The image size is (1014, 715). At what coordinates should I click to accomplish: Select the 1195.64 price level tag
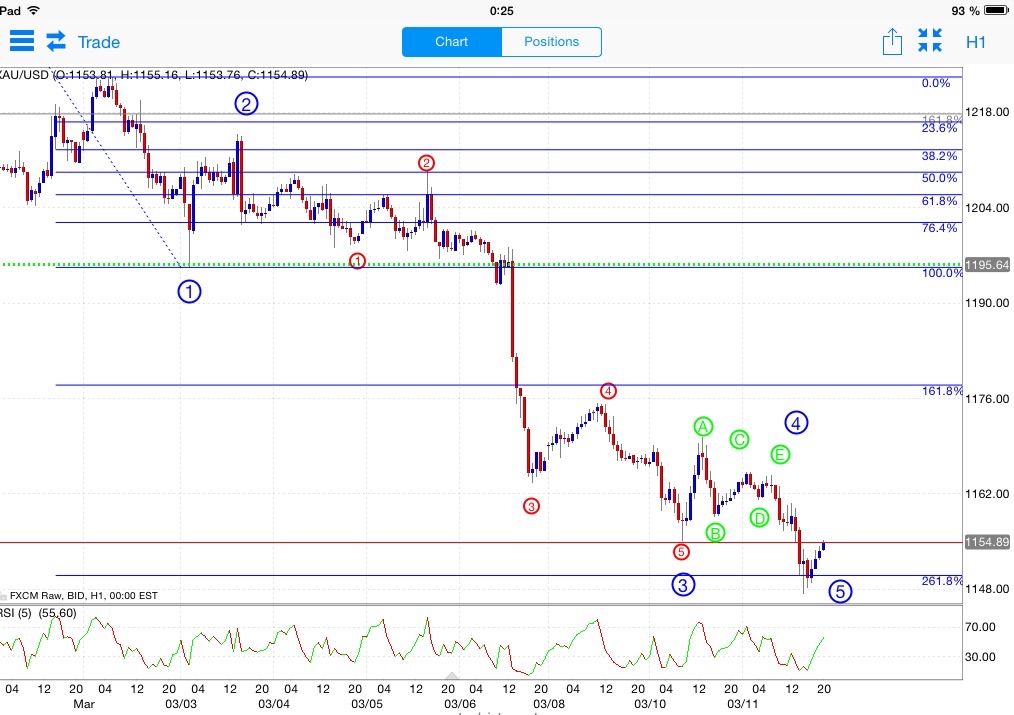click(987, 265)
